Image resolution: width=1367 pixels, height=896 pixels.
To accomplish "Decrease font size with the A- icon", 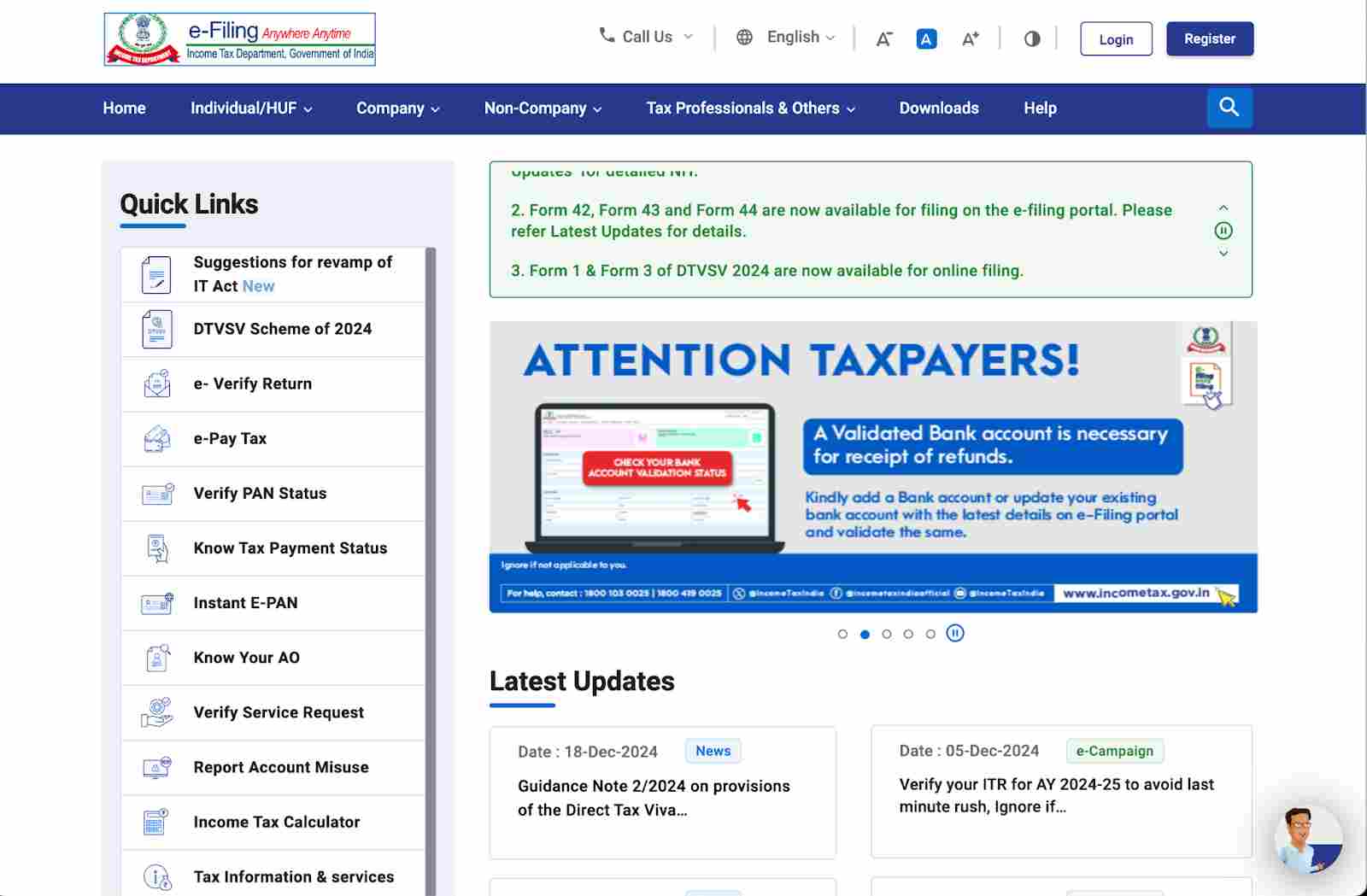I will [884, 38].
